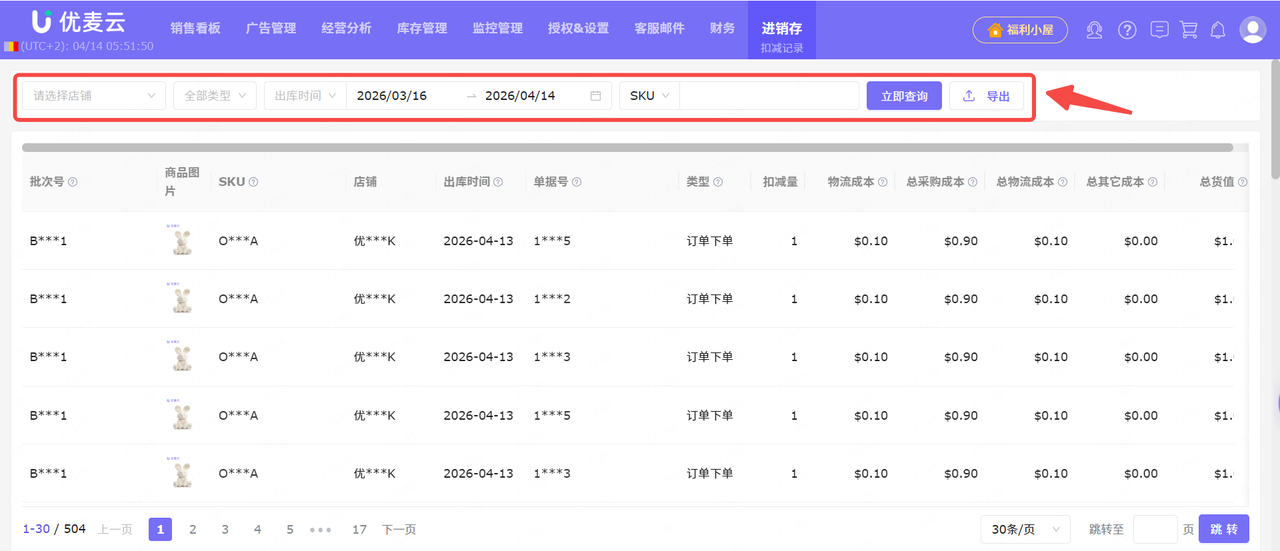Screen dimensions: 1280x551
Task: Click the 跳转 jump button
Action: (1224, 529)
